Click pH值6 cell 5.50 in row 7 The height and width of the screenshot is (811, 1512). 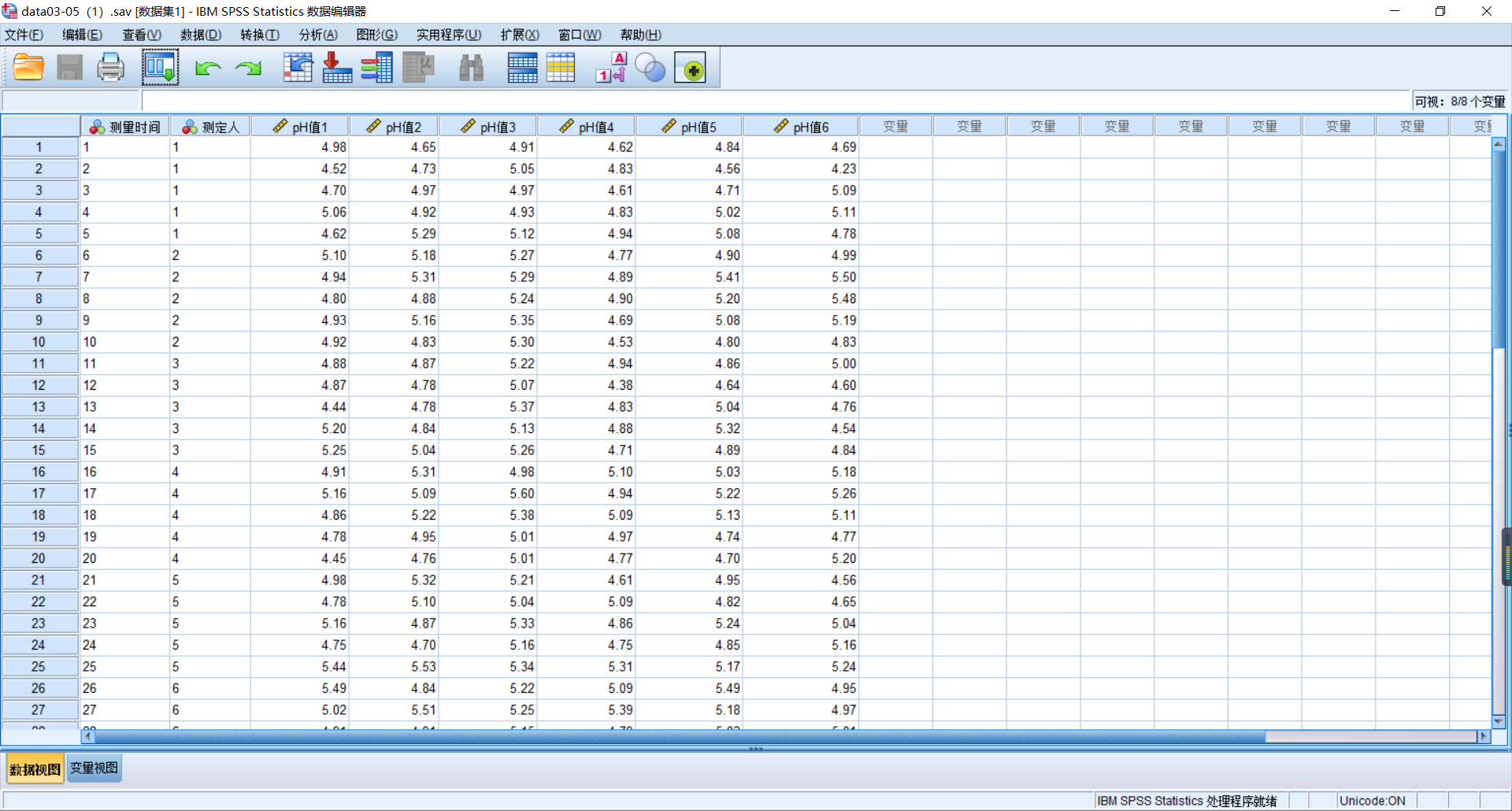point(801,277)
